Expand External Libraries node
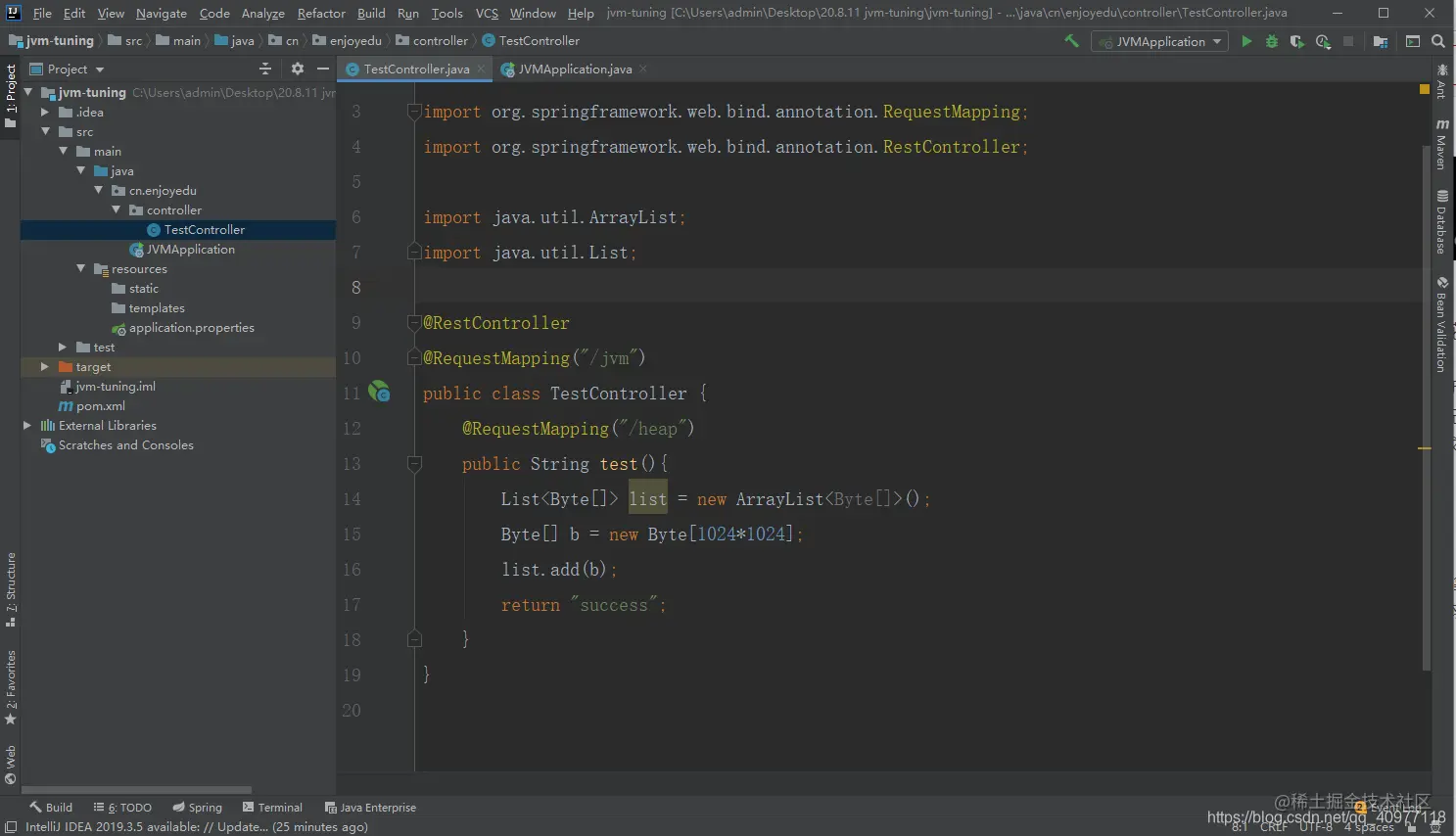1456x836 pixels. [27, 425]
